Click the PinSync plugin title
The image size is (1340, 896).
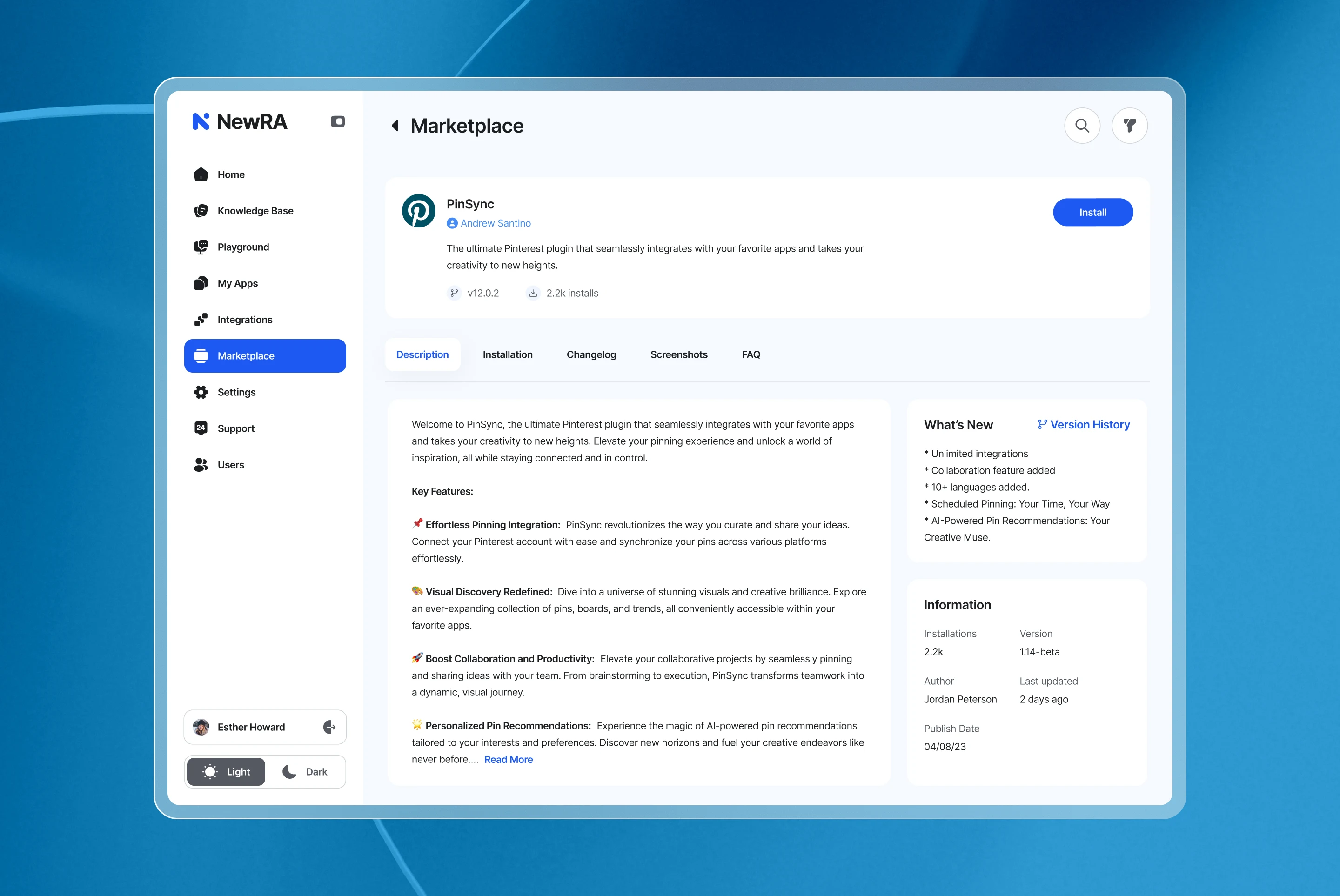470,204
